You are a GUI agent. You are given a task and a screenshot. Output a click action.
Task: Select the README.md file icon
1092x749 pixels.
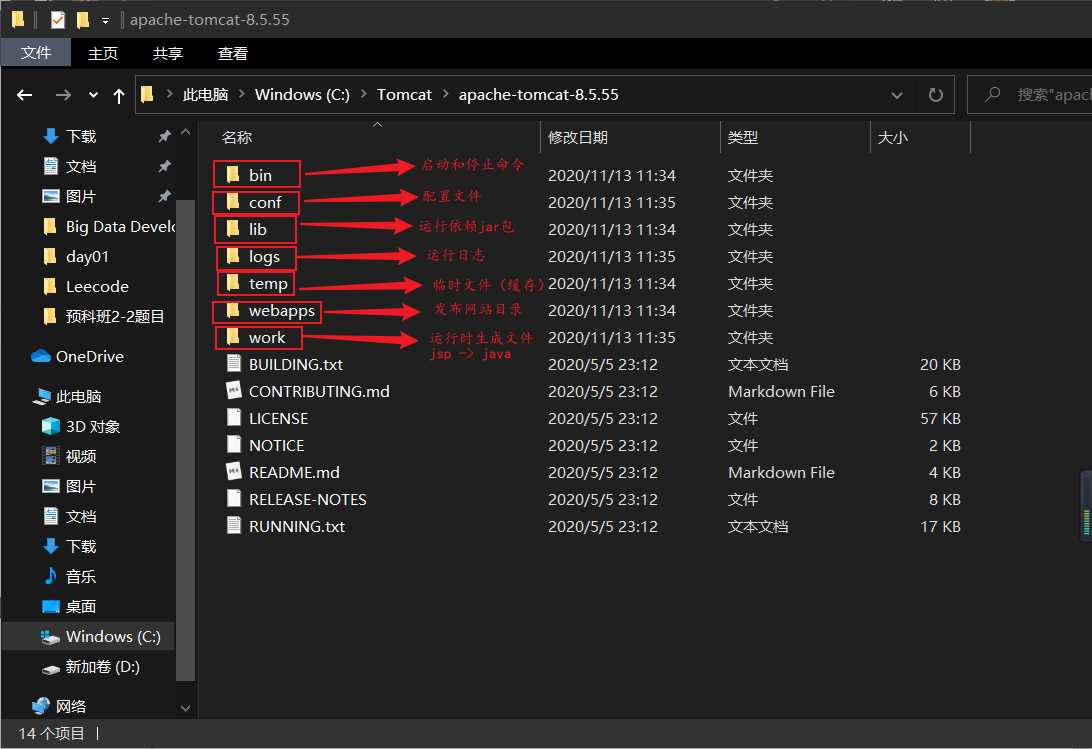[234, 472]
